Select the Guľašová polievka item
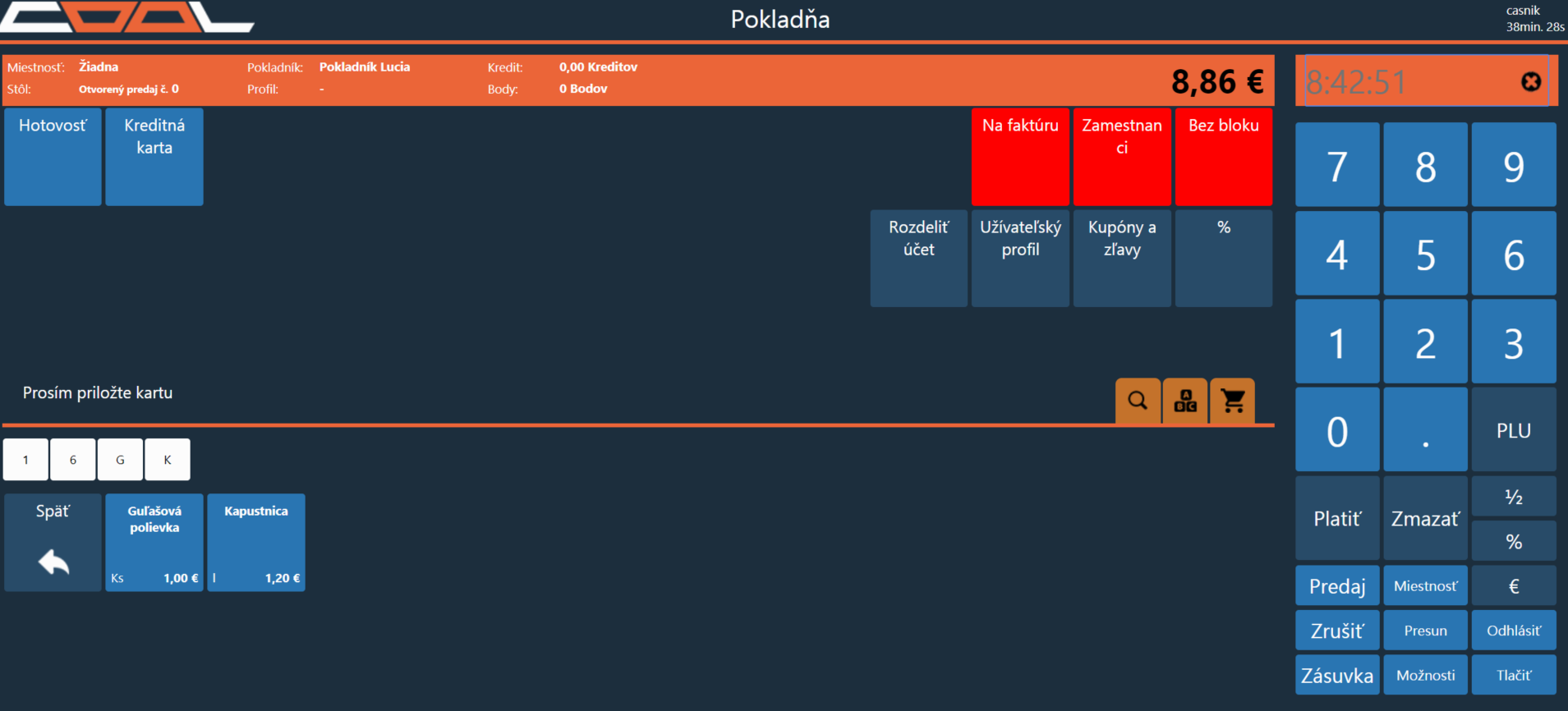Viewport: 1568px width, 711px height. (154, 542)
